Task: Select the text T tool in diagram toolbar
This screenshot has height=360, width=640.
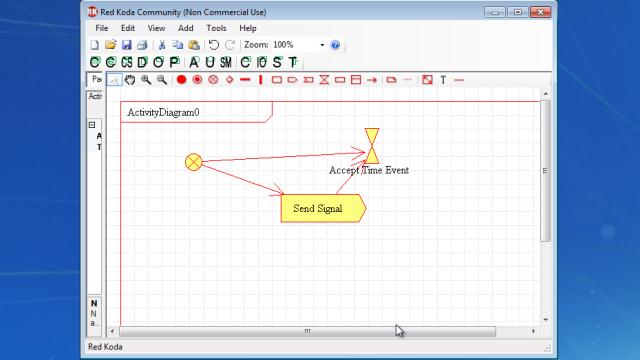Action: pyautogui.click(x=443, y=80)
